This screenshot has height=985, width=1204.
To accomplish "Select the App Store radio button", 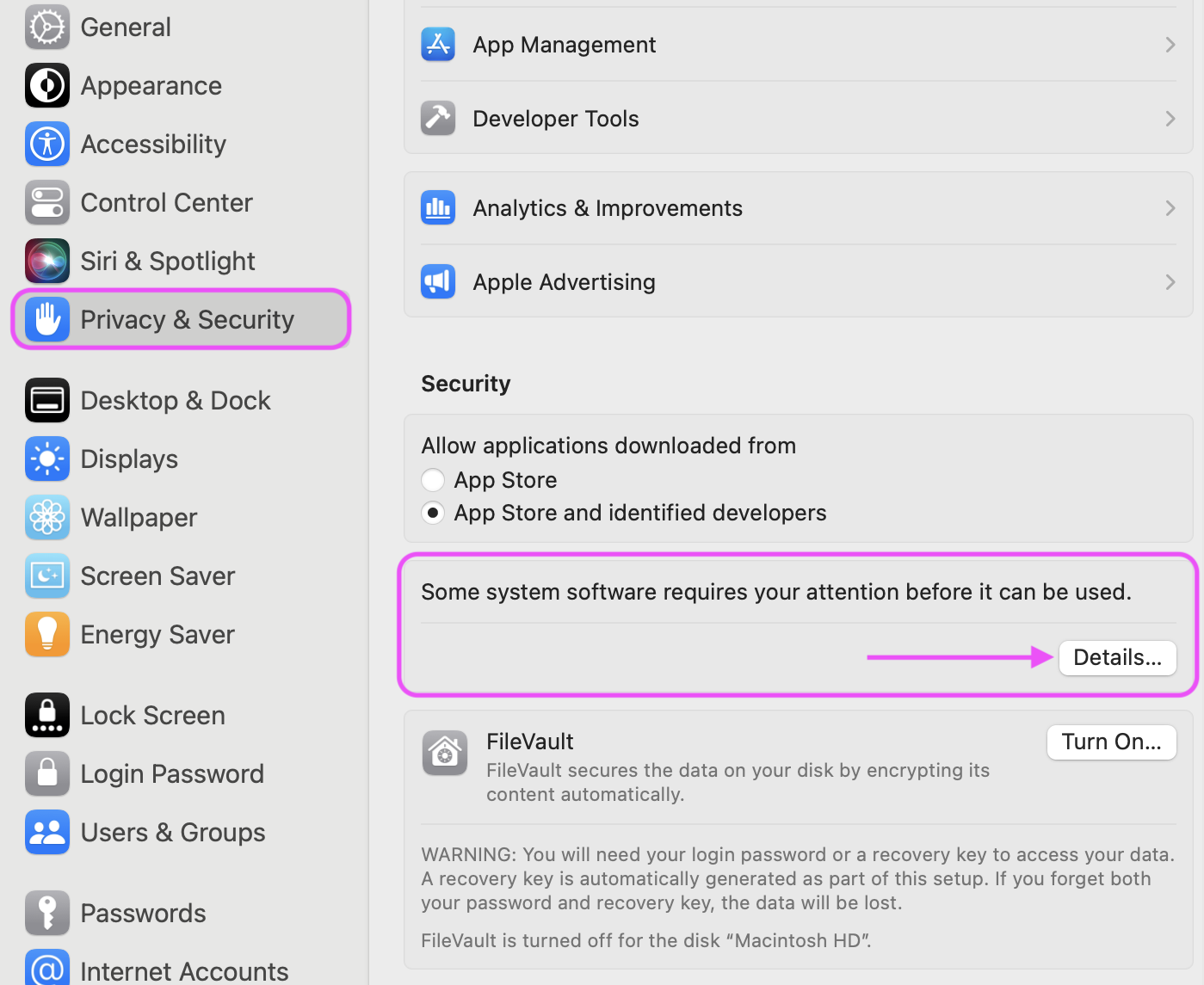I will tap(433, 480).
